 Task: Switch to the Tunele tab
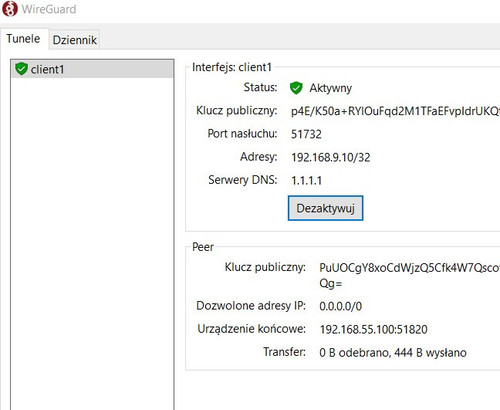point(23,39)
